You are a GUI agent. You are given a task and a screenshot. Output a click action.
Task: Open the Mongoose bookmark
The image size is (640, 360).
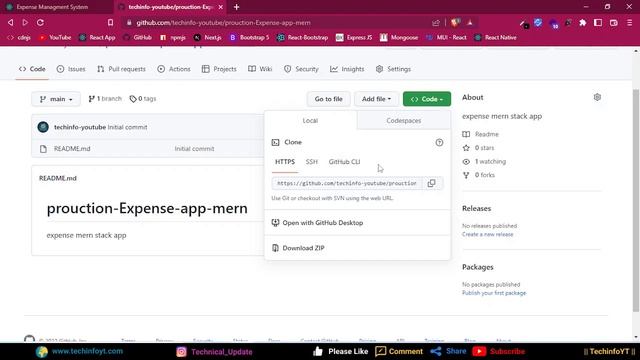399,38
